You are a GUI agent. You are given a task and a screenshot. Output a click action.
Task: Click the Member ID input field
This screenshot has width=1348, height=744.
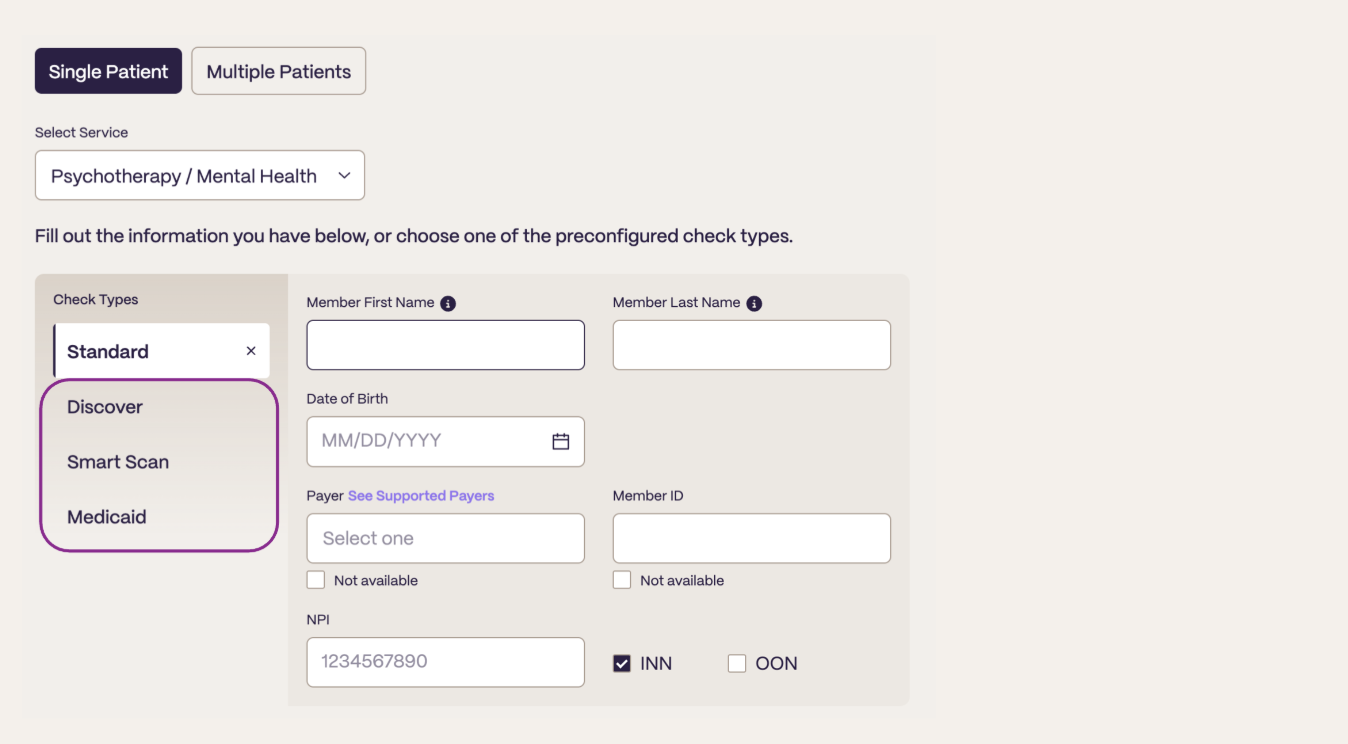[x=752, y=538]
